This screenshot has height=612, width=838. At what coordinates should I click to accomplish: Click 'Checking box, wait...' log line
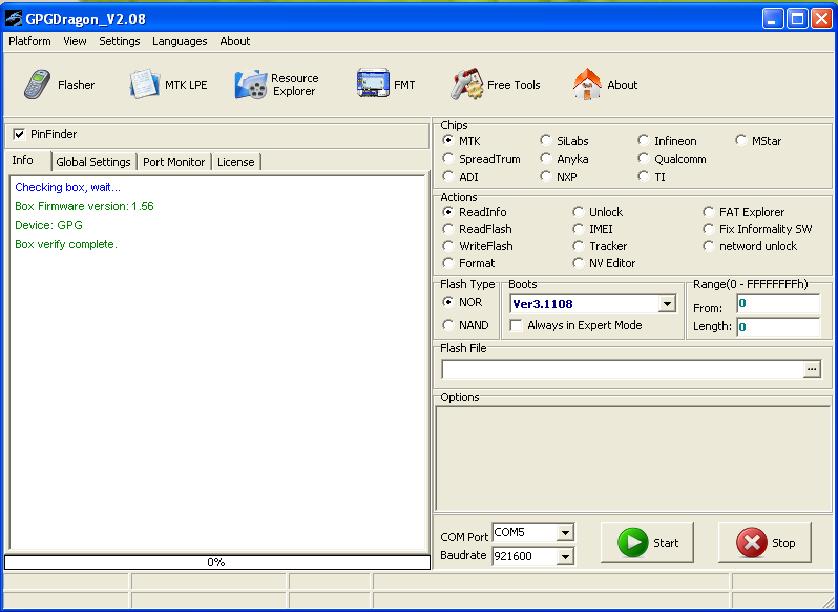(68, 187)
